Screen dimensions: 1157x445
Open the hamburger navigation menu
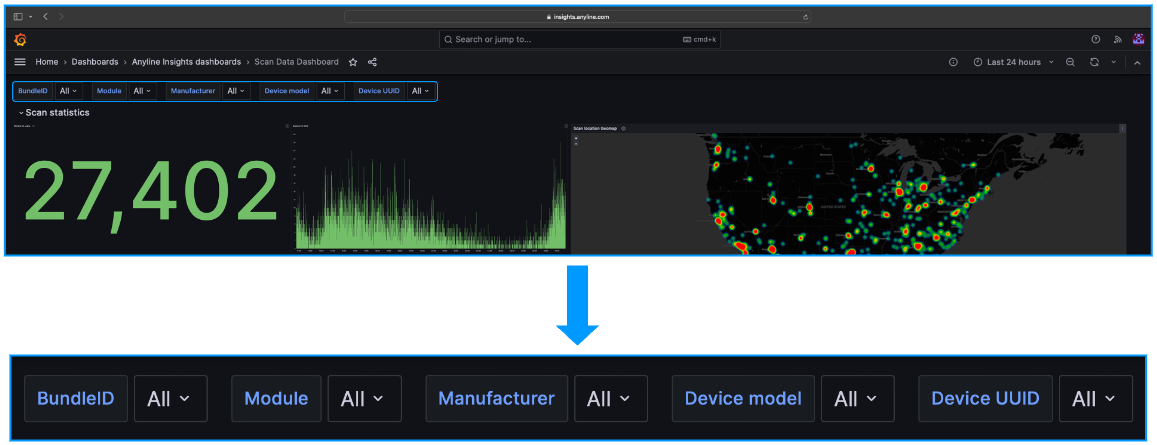20,62
